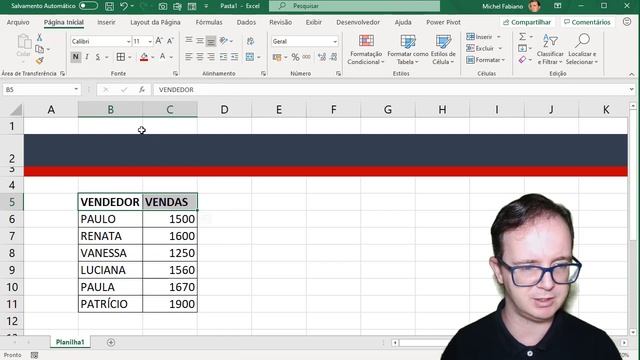Image resolution: width=640 pixels, height=360 pixels.
Task: Switch to the Inserir ribbon tab
Action: pos(106,22)
